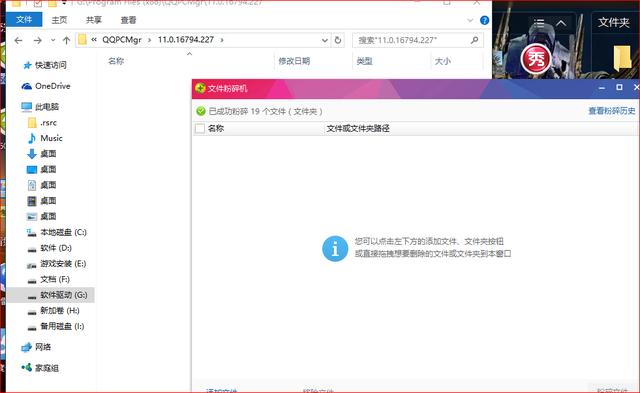Switch to the 查看 ribbon tab
This screenshot has height=393, width=640.
128,20
